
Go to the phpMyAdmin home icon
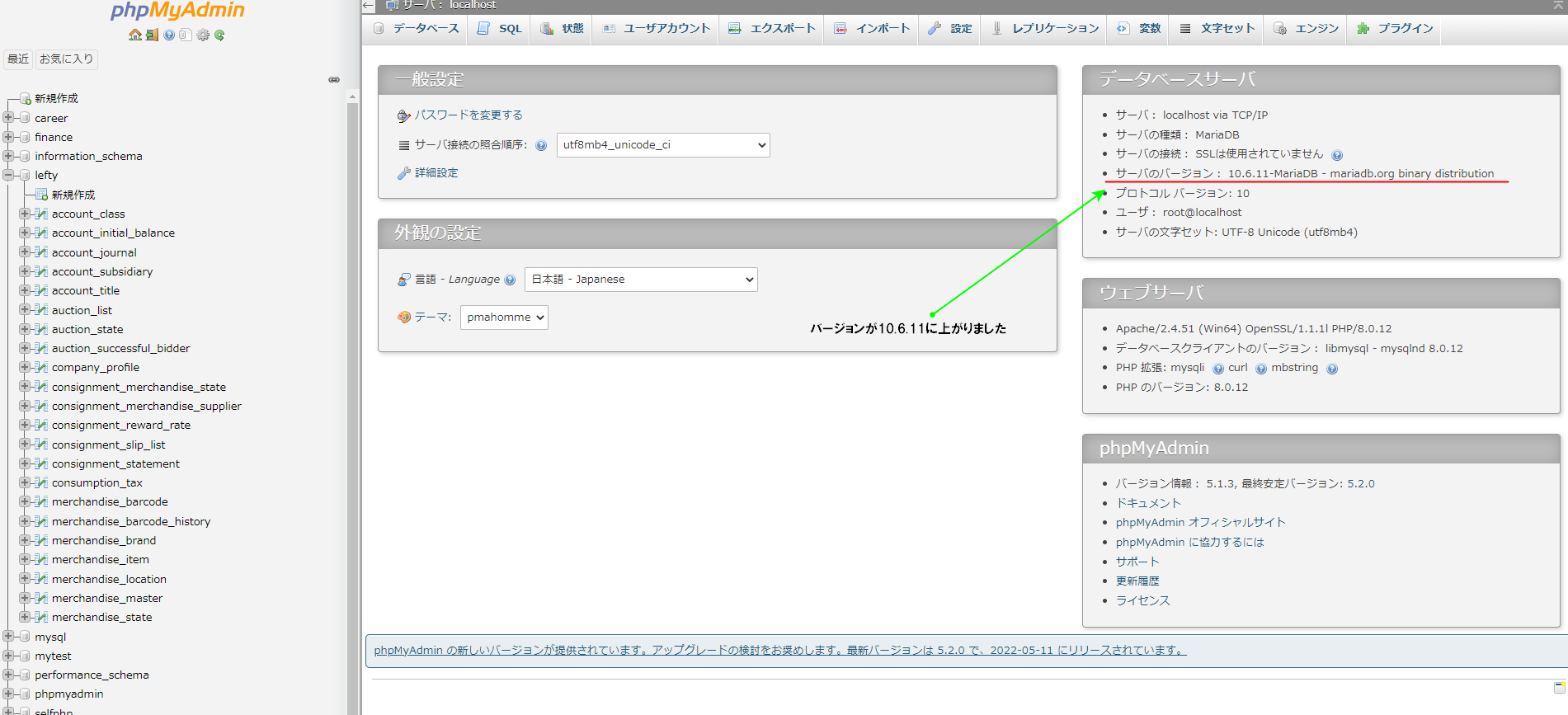pyautogui.click(x=135, y=35)
